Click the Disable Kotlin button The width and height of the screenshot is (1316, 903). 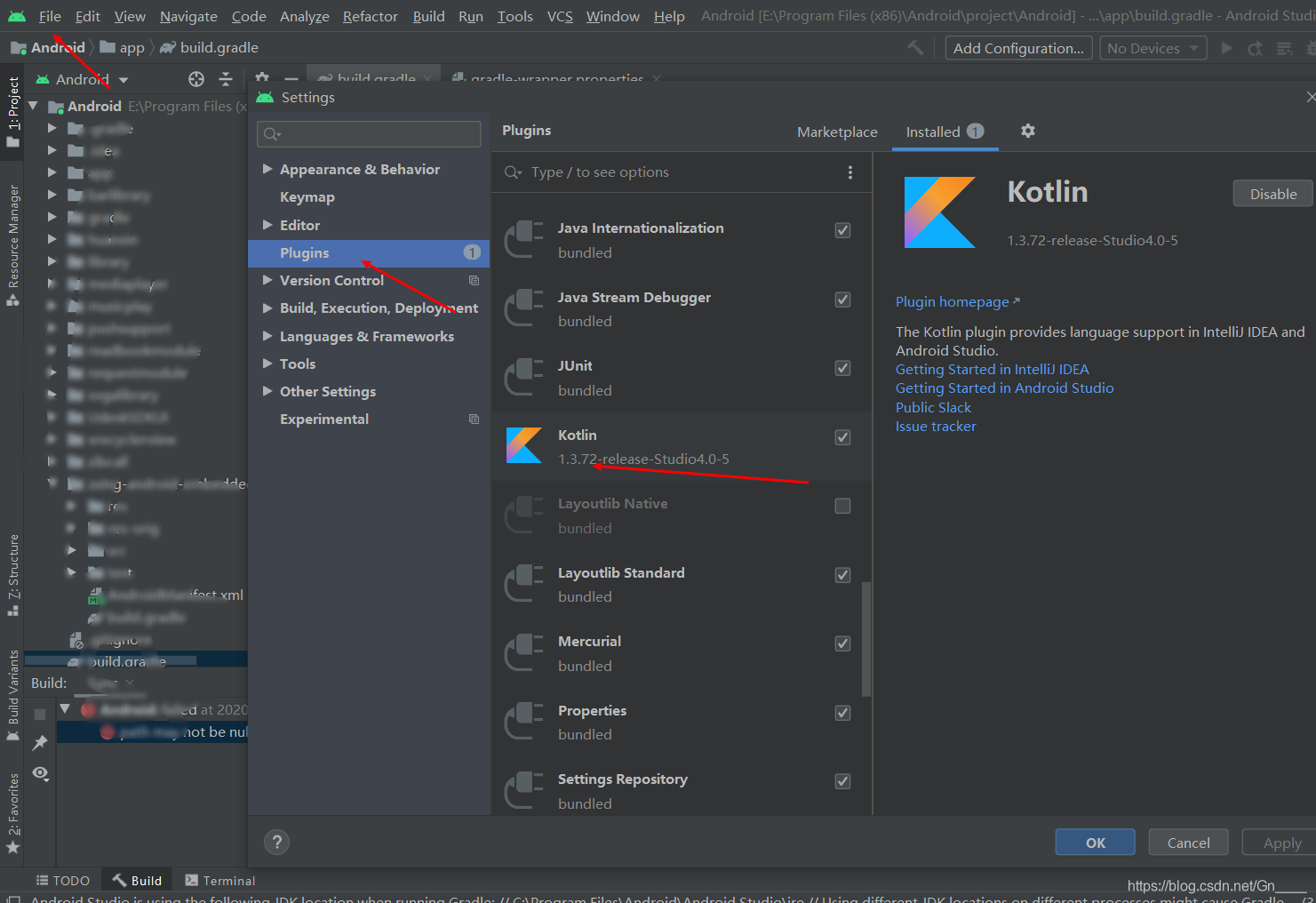pyautogui.click(x=1272, y=194)
